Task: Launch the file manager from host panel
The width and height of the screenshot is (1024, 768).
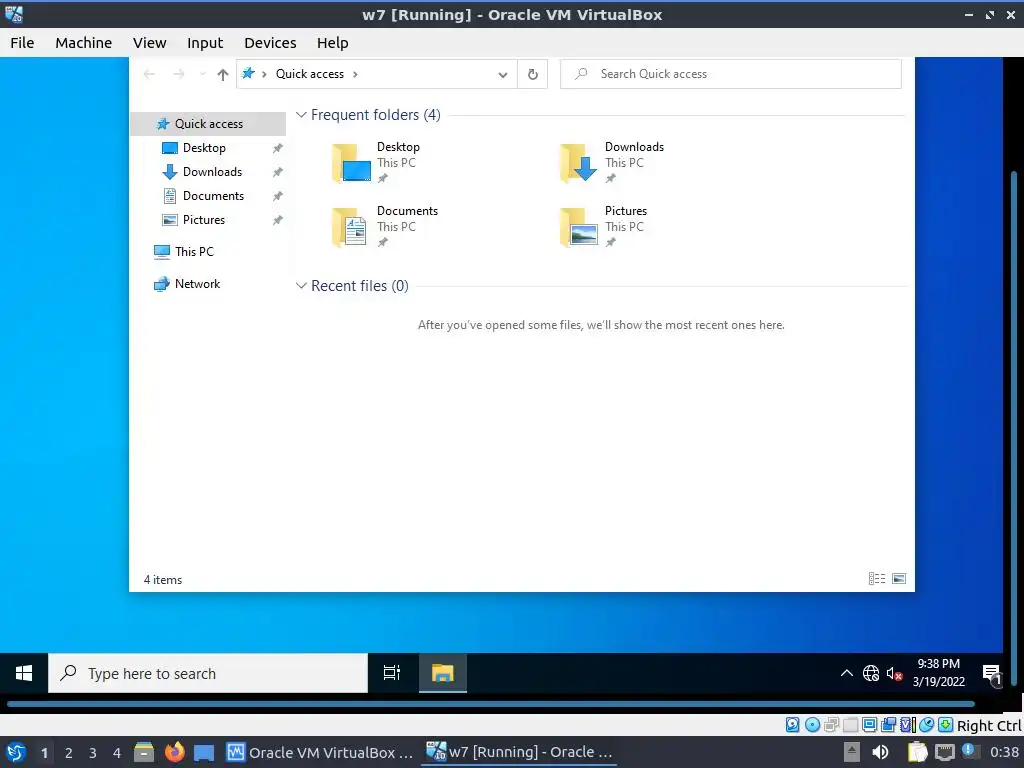Action: 144,752
